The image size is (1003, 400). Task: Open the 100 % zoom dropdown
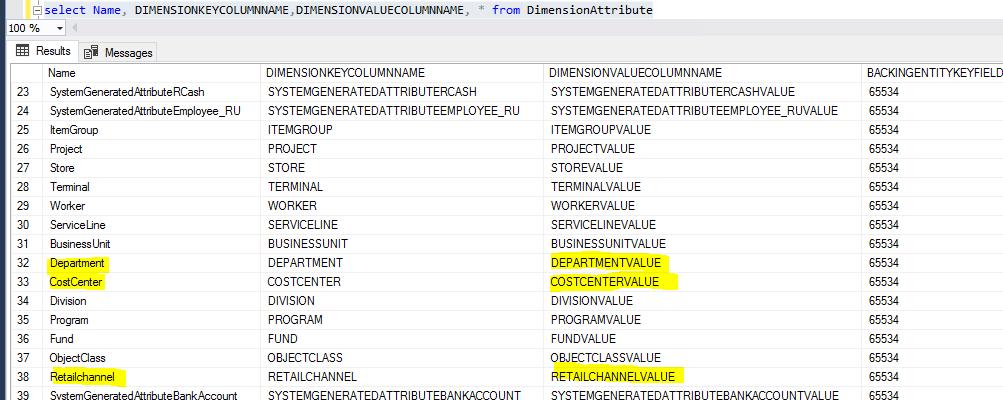point(60,29)
